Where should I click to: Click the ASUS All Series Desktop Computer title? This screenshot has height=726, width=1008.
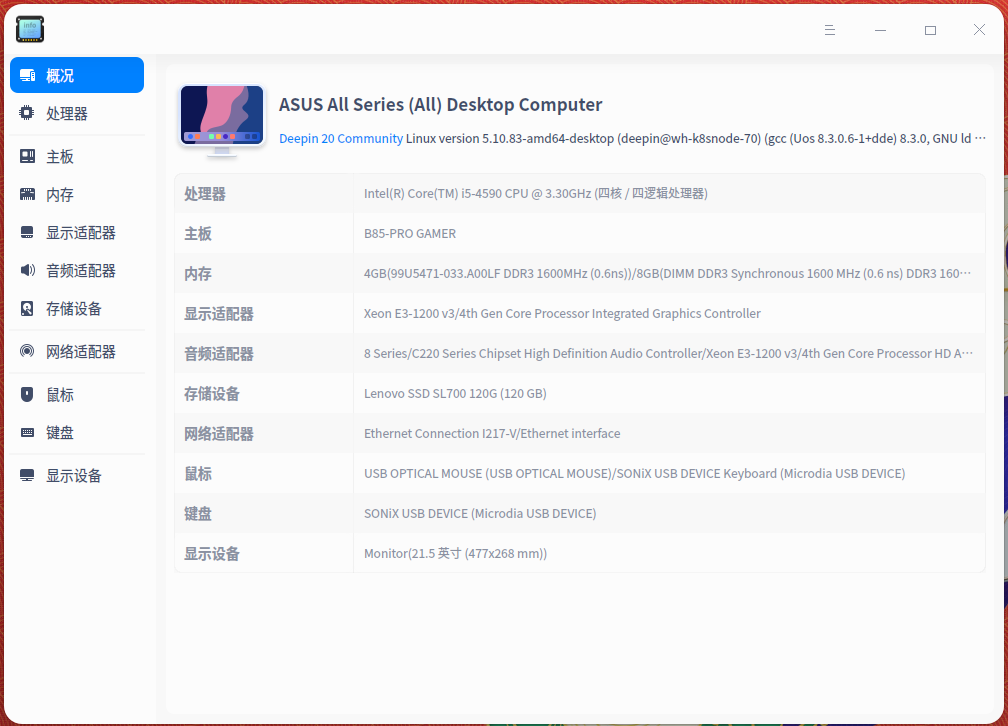click(440, 104)
